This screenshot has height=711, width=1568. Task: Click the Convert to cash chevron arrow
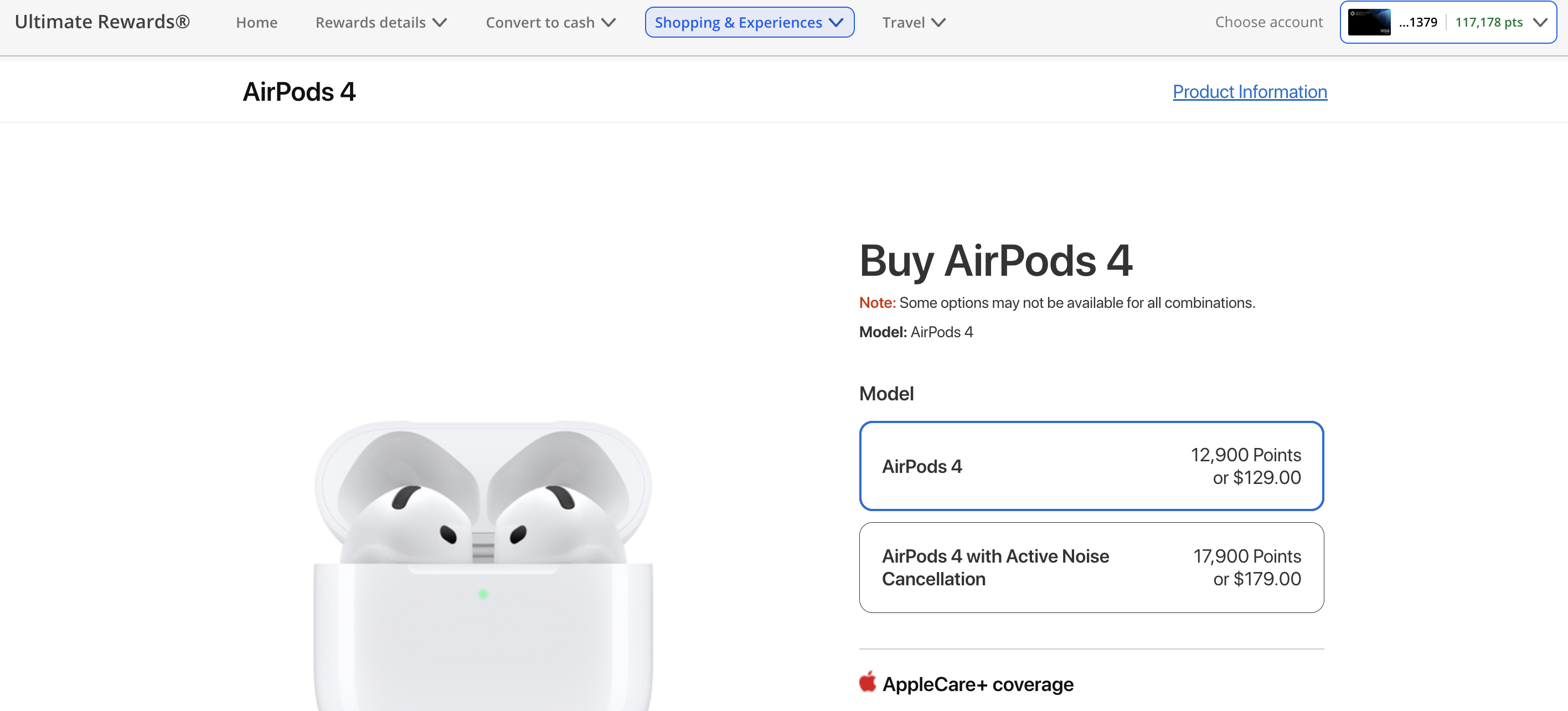(608, 23)
